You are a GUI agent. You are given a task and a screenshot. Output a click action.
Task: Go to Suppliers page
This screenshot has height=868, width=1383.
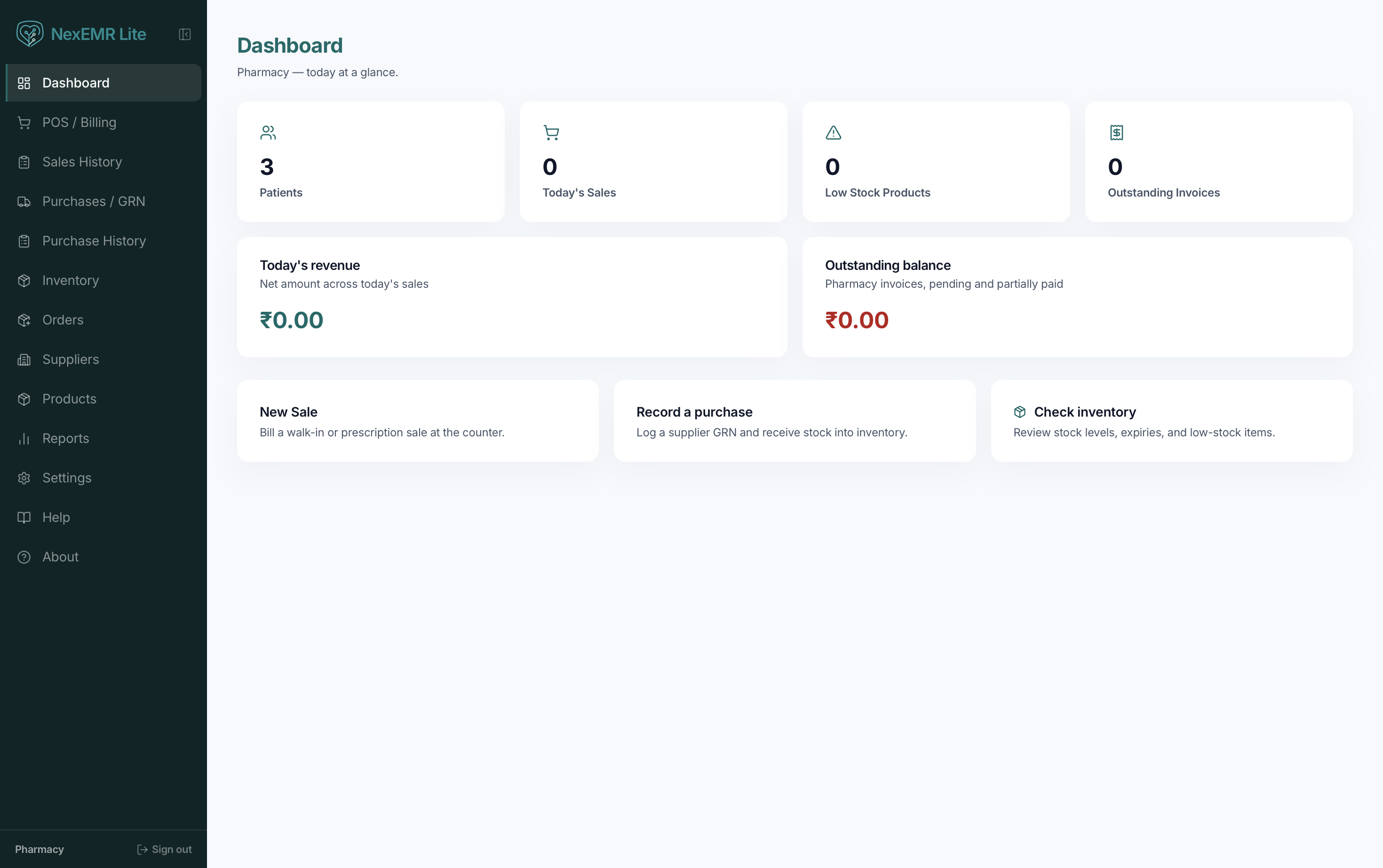103,359
